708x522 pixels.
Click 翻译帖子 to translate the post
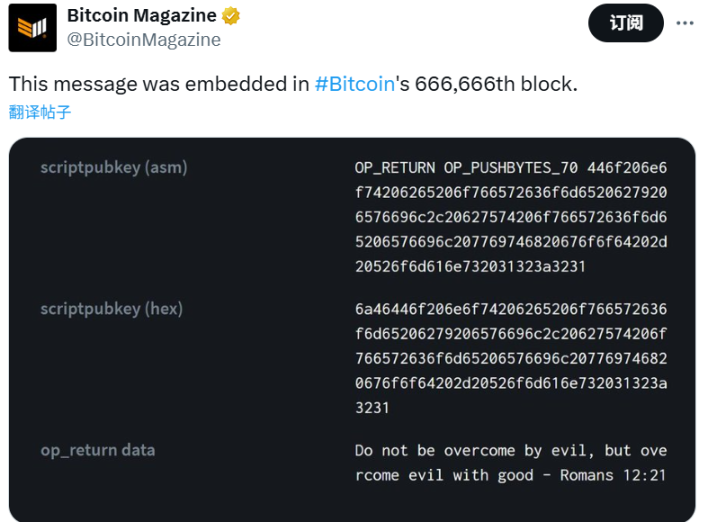click(40, 112)
